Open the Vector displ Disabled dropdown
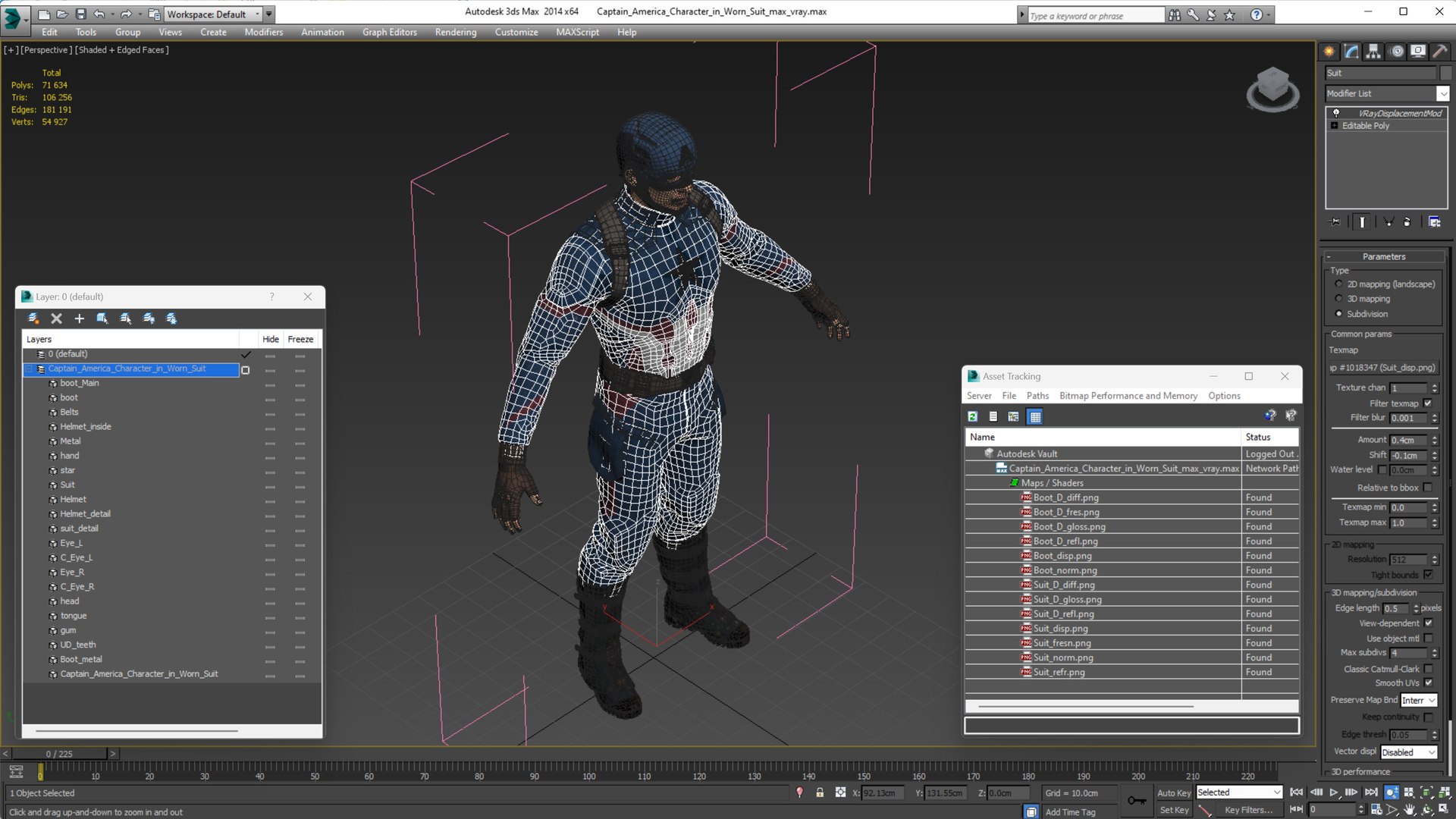The image size is (1456, 819). [1408, 752]
